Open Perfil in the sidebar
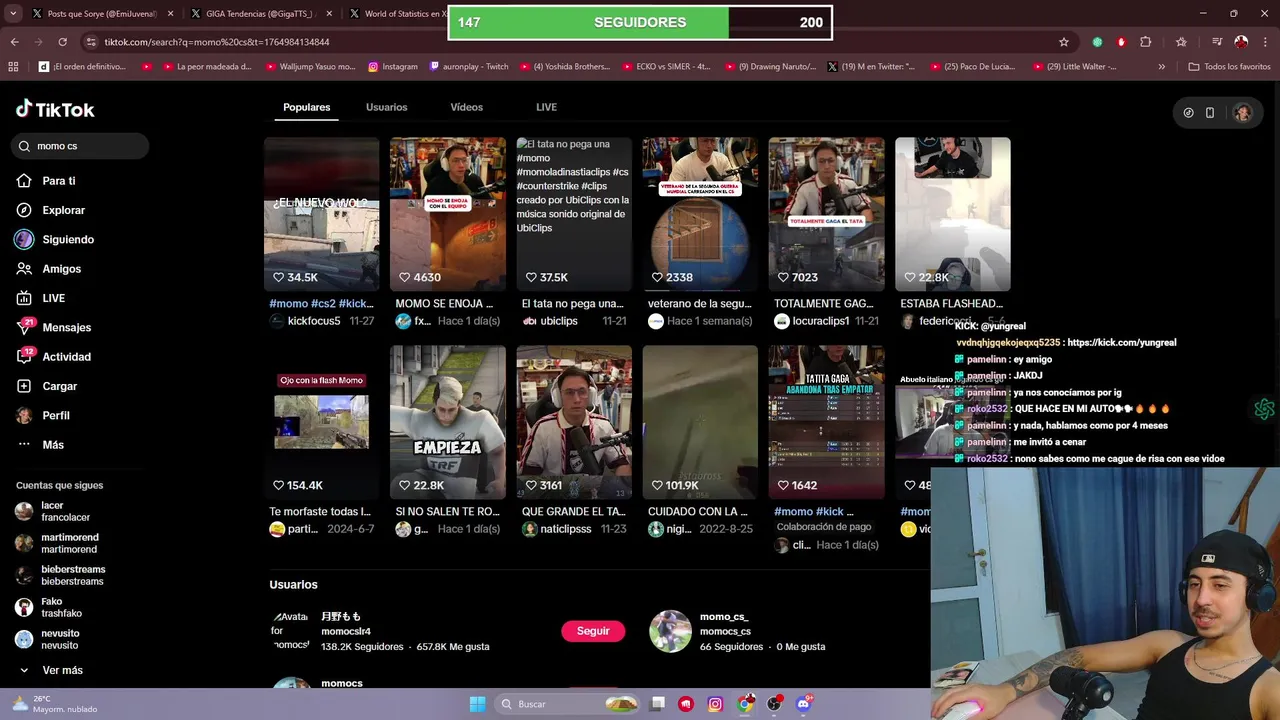Screen dimensions: 1280x720 pos(56,415)
